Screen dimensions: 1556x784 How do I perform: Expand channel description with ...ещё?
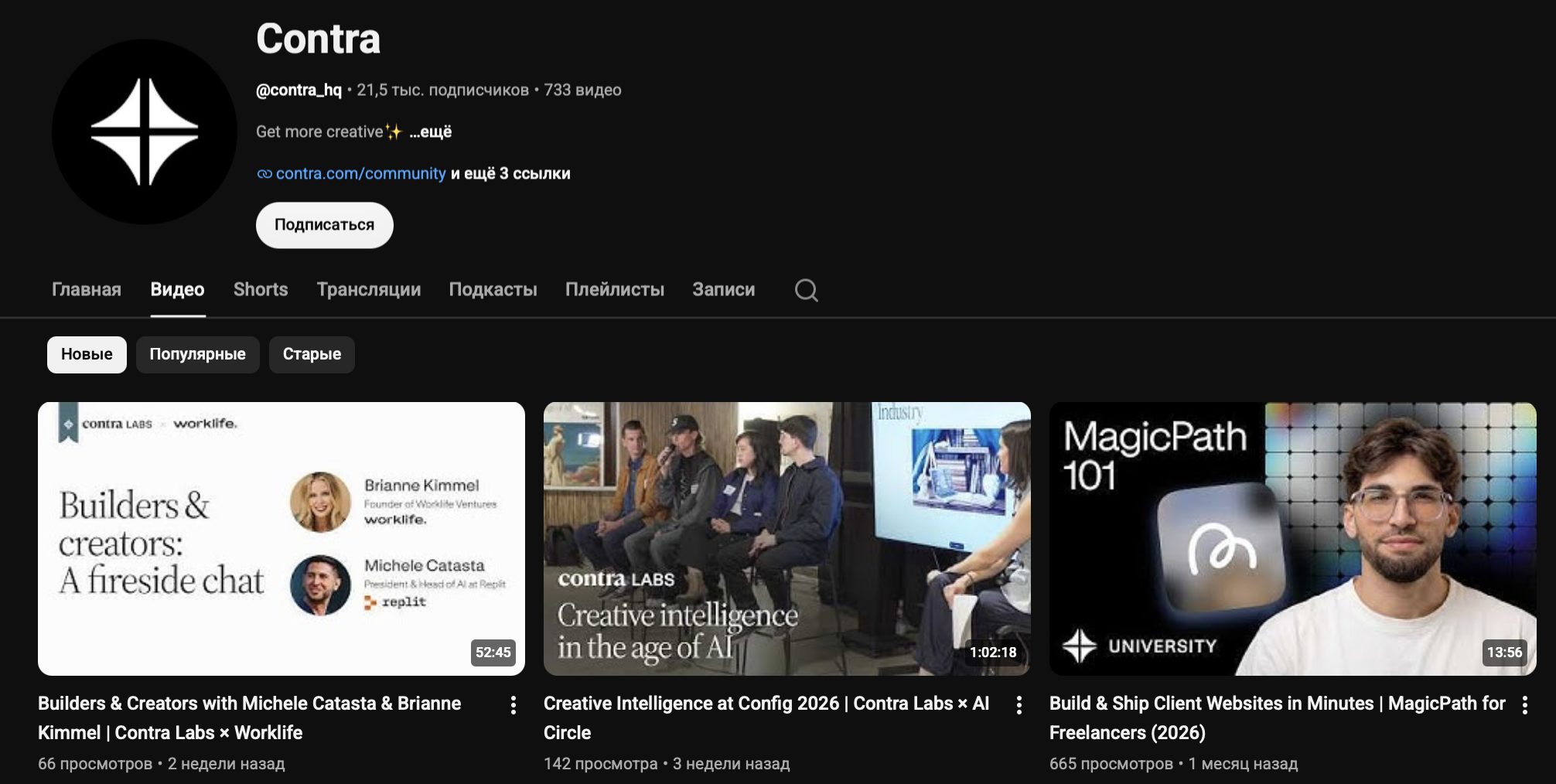(x=431, y=131)
